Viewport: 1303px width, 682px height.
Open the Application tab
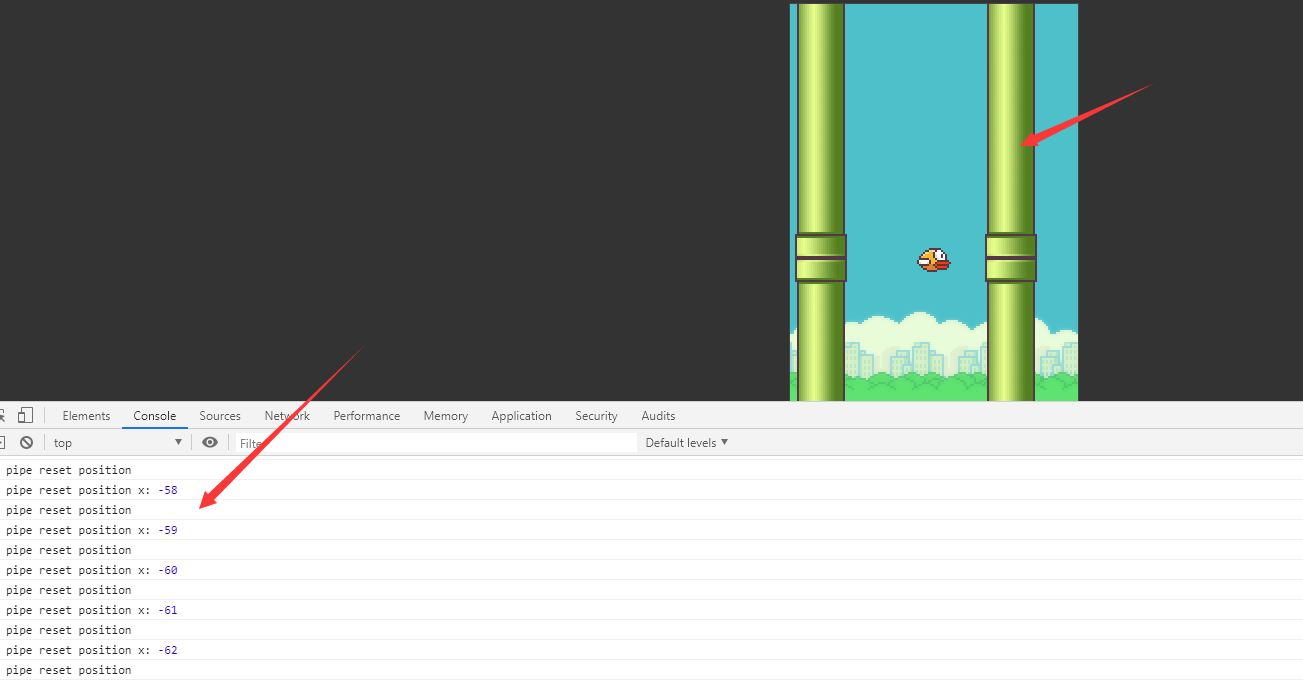[x=521, y=416]
